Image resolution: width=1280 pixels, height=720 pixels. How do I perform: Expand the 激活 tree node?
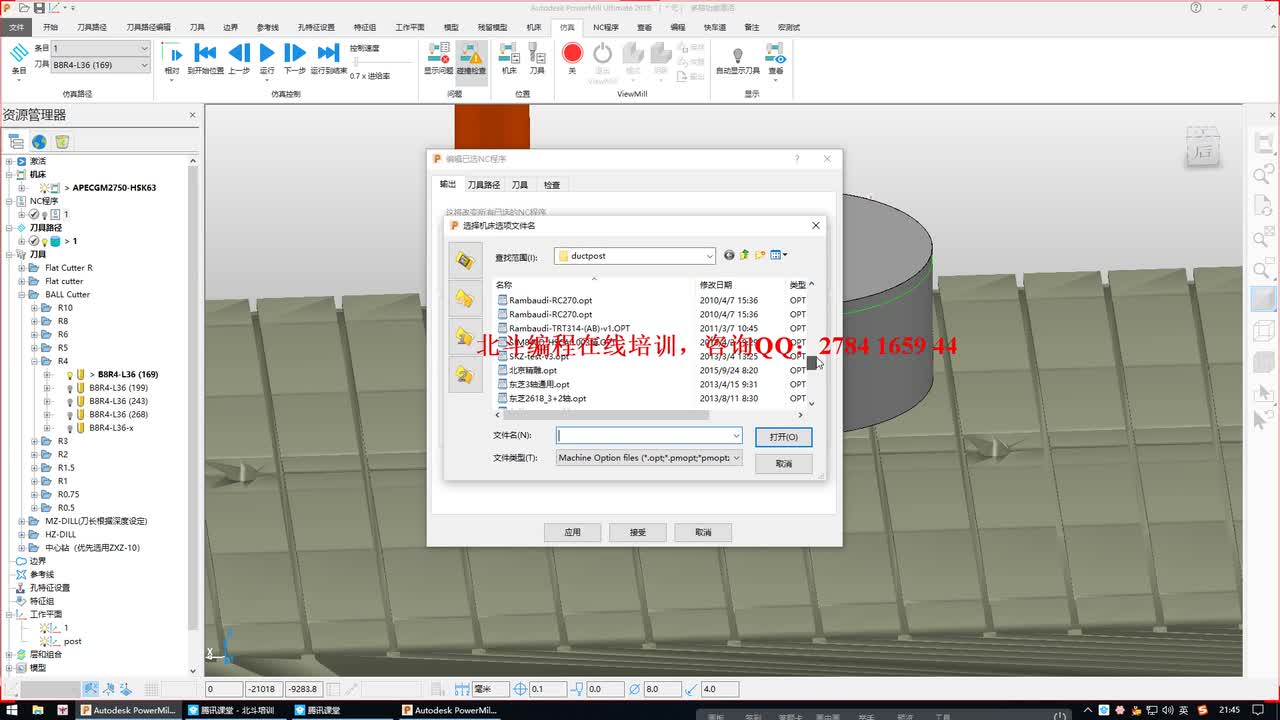(x=9, y=161)
